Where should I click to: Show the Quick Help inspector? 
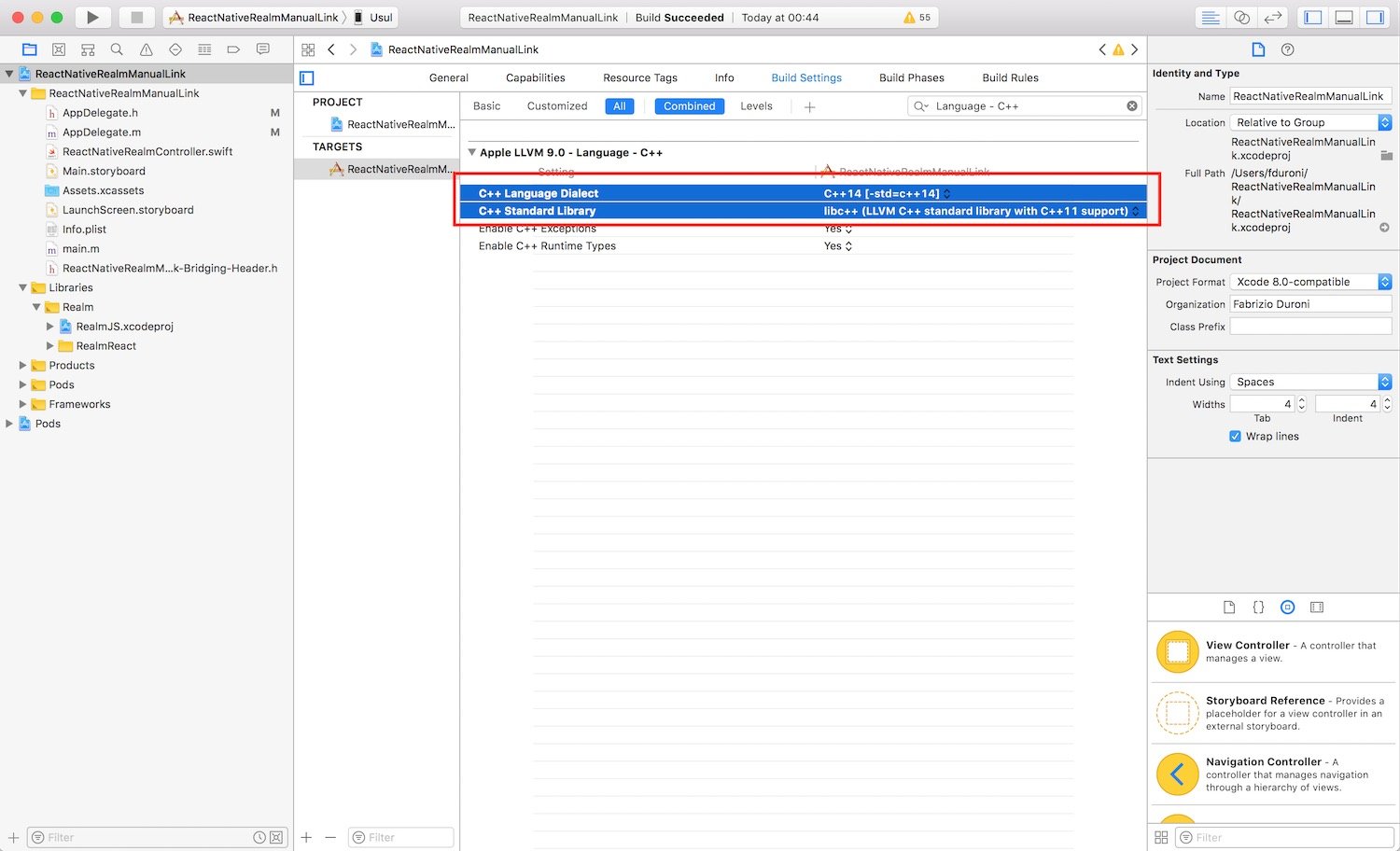(x=1288, y=49)
